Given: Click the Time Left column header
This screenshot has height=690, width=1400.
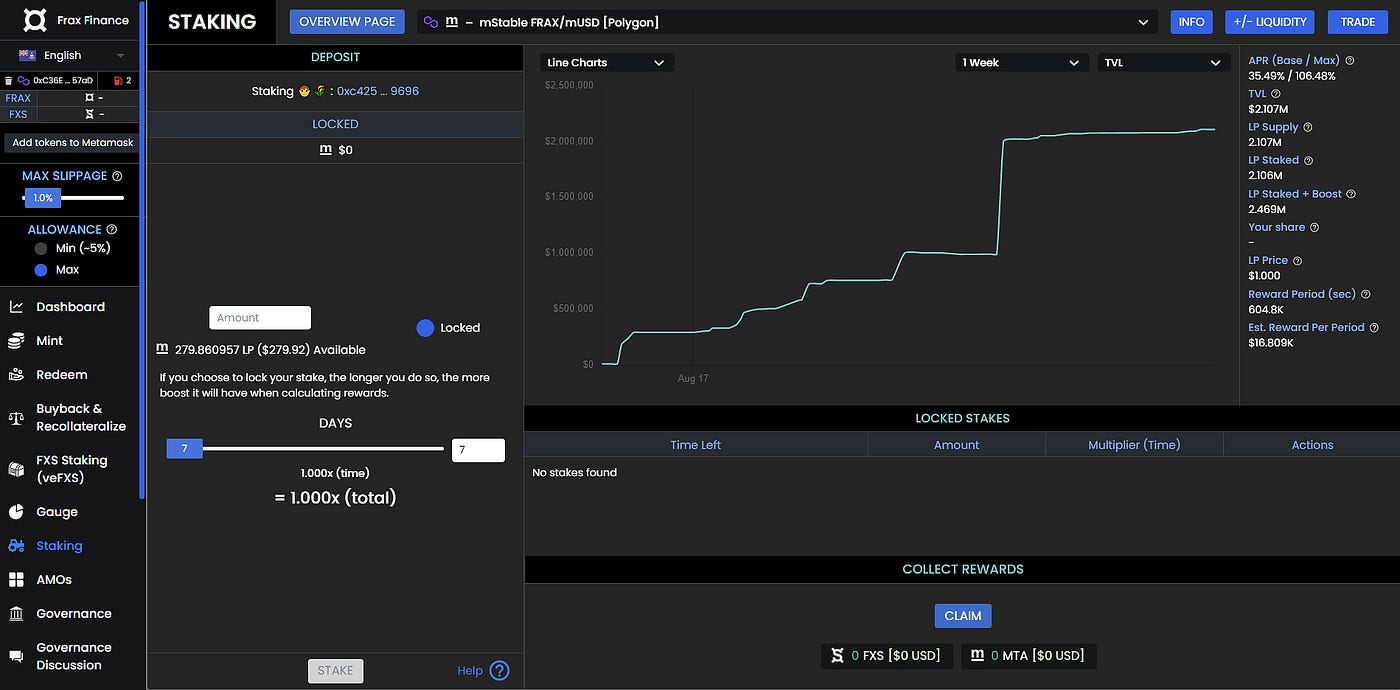Looking at the screenshot, I should [696, 445].
